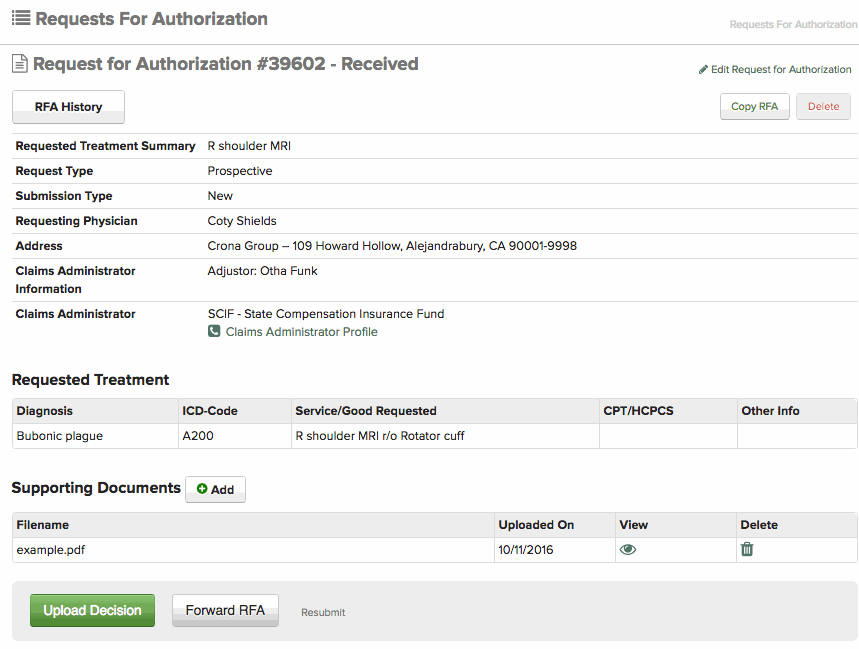Image resolution: width=859 pixels, height=649 pixels.
Task: Click the Uploaded On column header
Action: pos(536,525)
